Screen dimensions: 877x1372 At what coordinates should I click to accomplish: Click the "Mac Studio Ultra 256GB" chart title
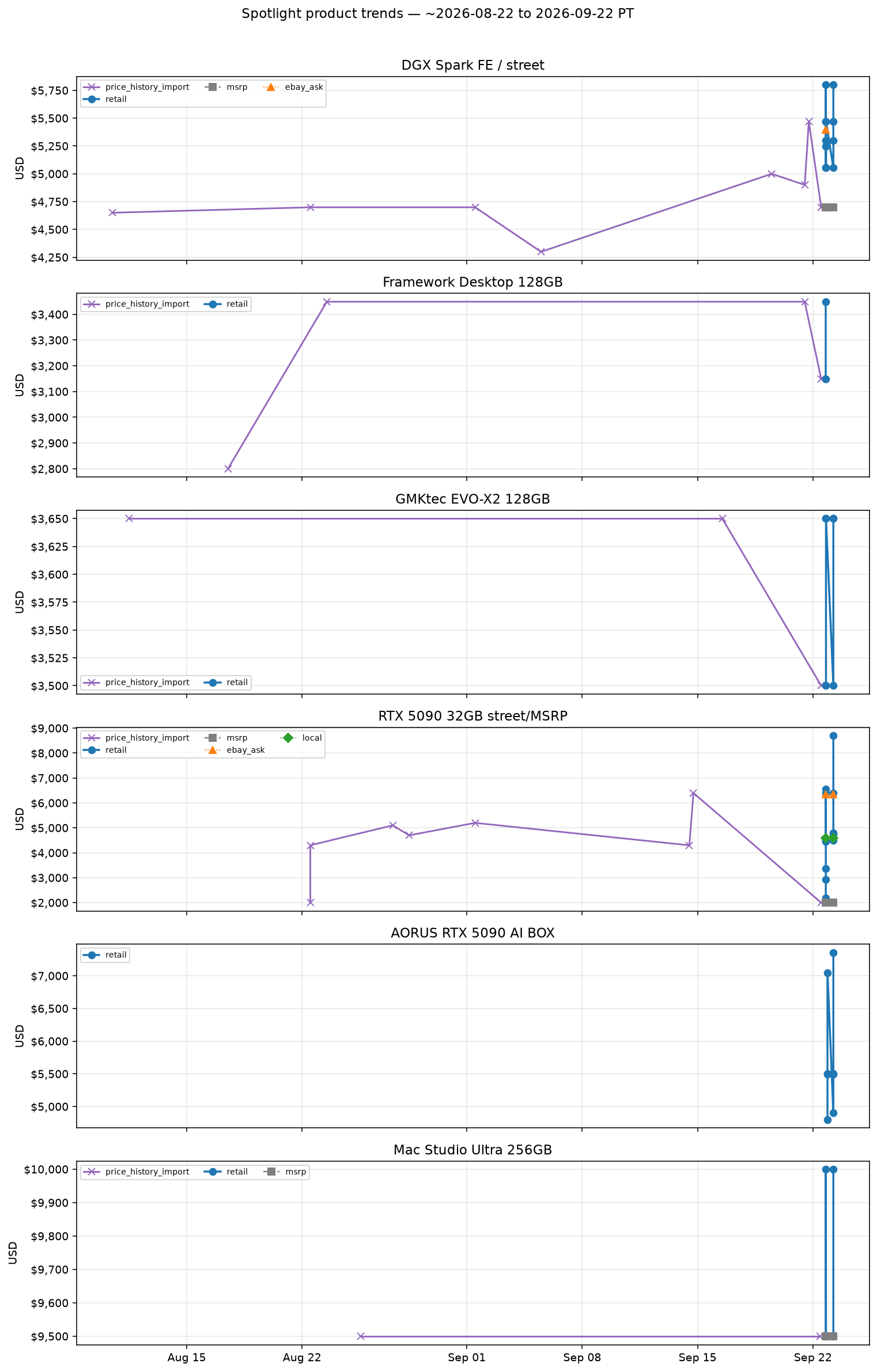(x=472, y=1150)
